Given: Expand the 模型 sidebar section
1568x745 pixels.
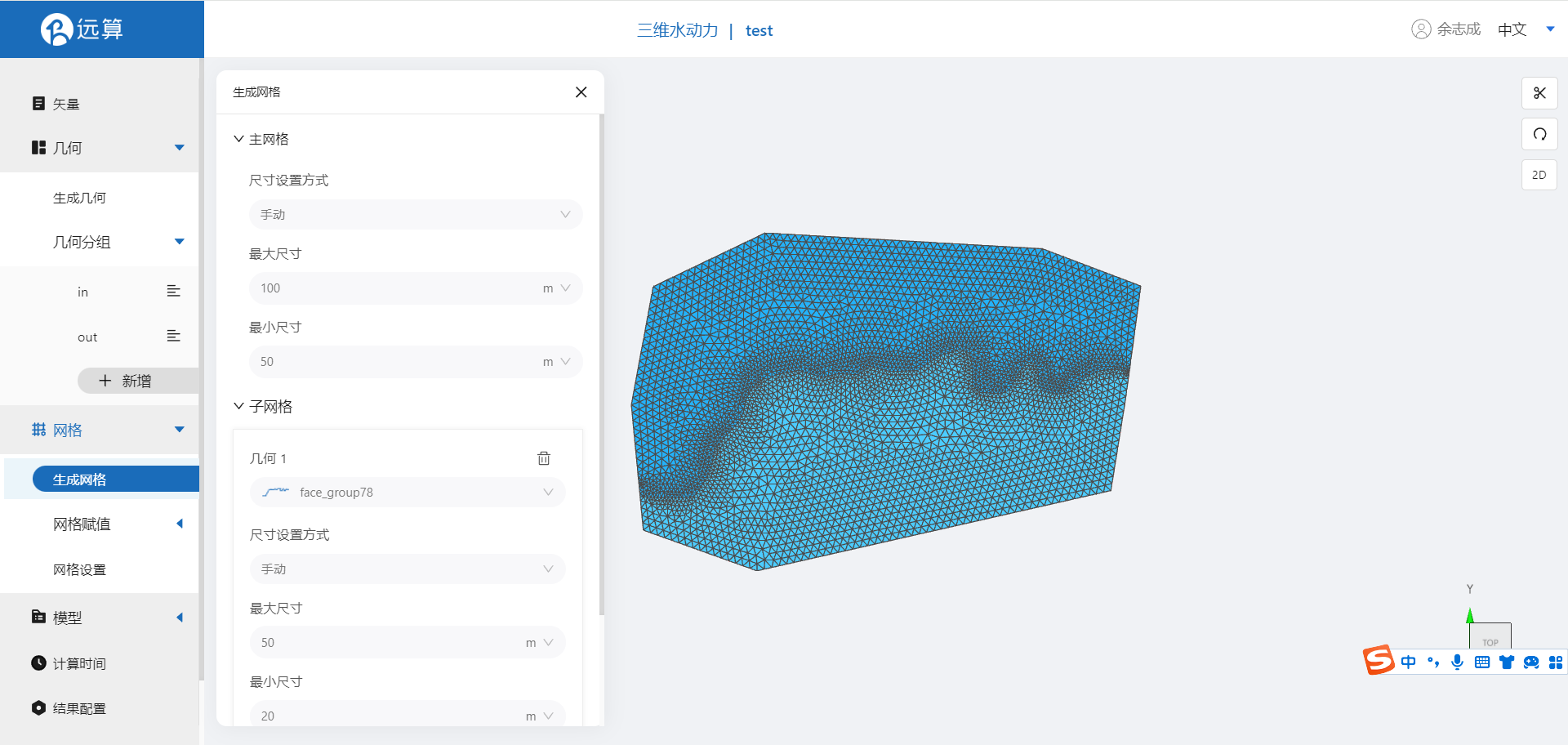Looking at the screenshot, I should click(180, 618).
